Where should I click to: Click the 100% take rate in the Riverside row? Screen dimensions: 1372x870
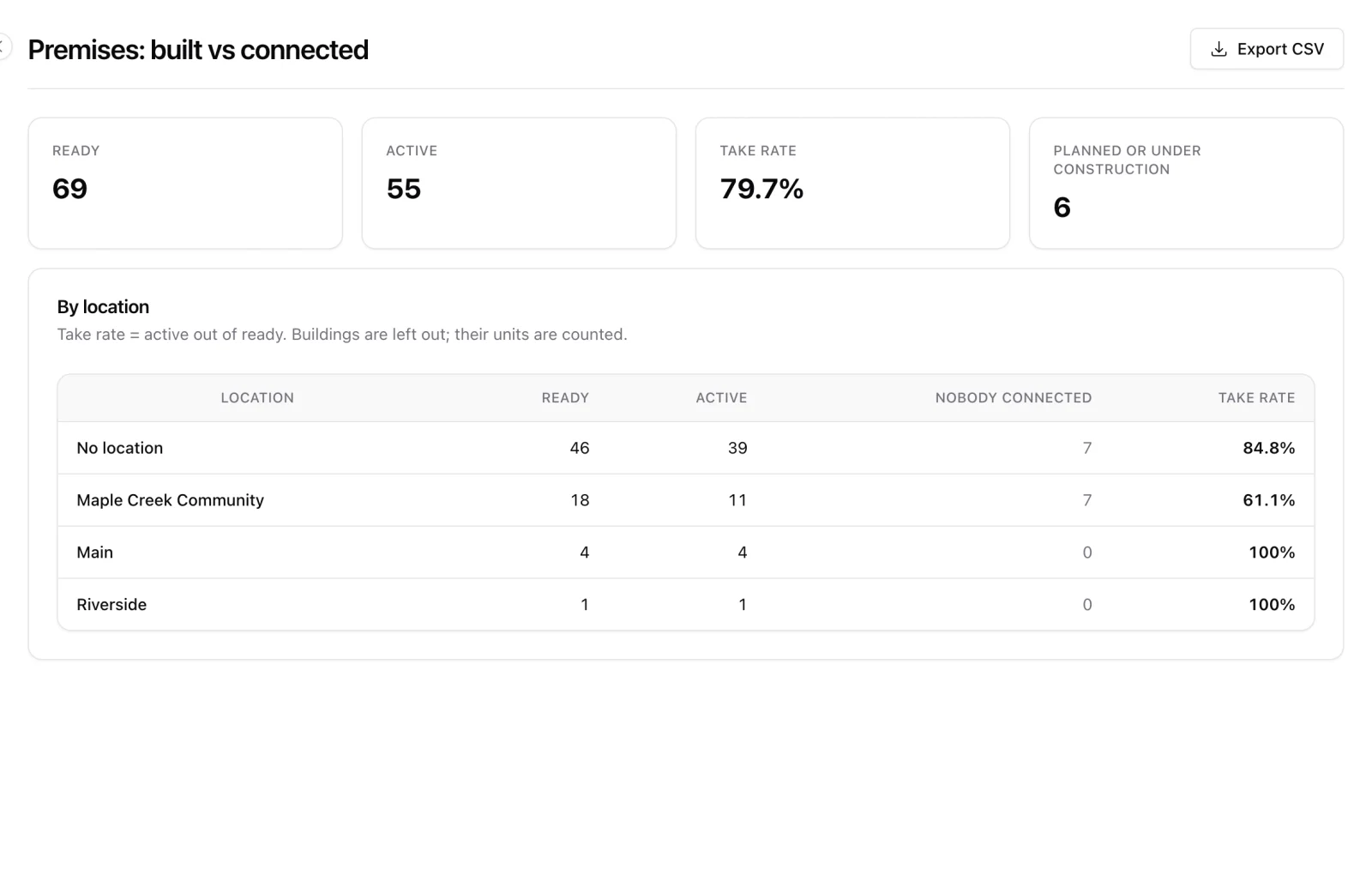click(1272, 605)
